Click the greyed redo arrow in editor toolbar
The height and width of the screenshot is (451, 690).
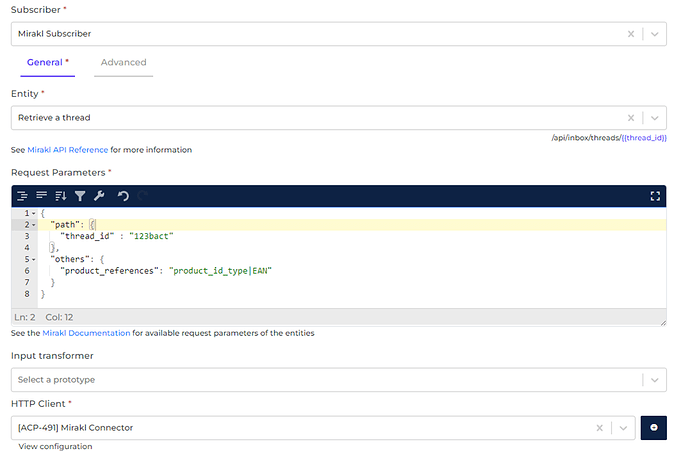142,196
